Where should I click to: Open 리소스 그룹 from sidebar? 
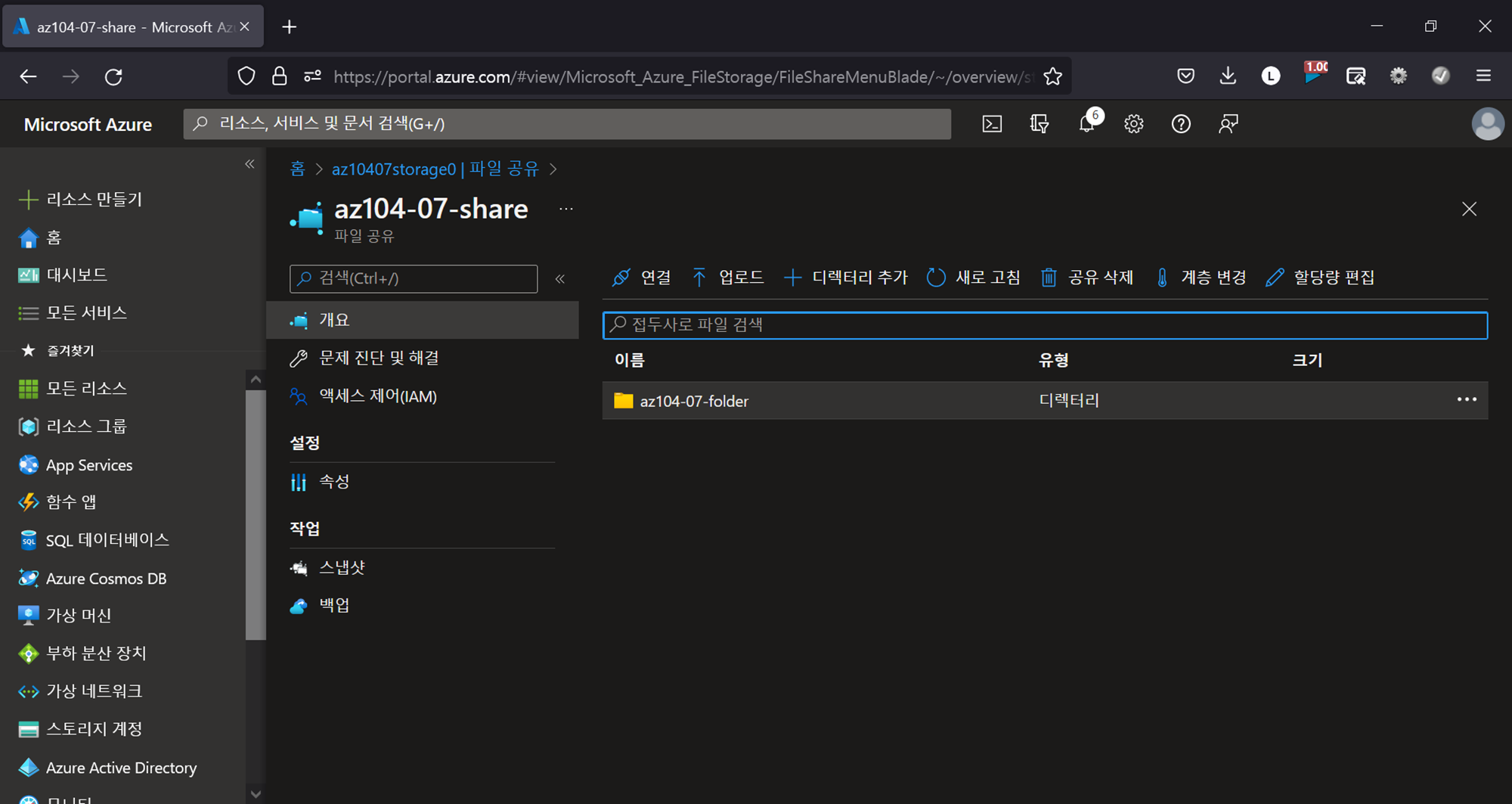(x=72, y=427)
